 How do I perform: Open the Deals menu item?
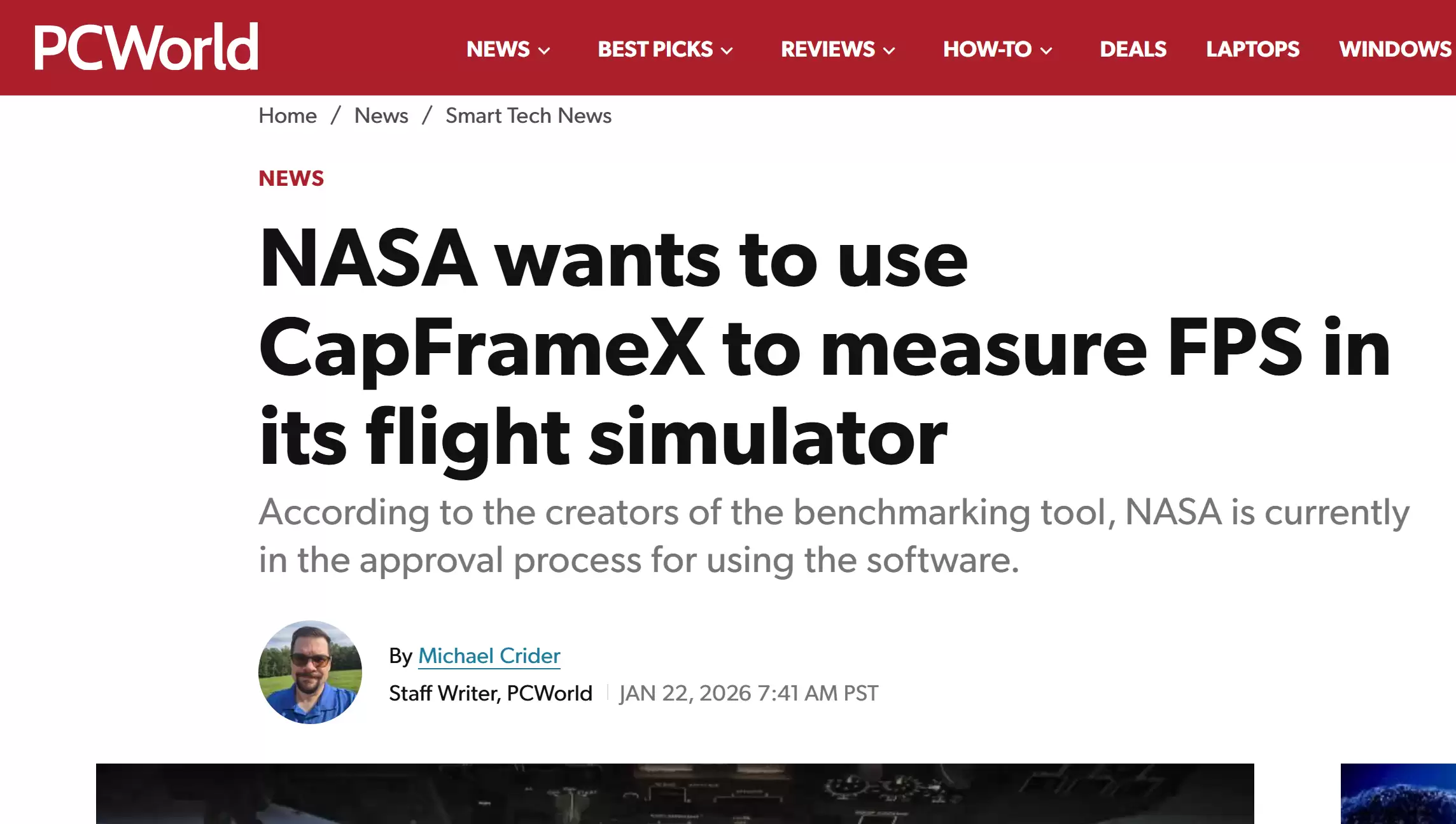pos(1133,49)
